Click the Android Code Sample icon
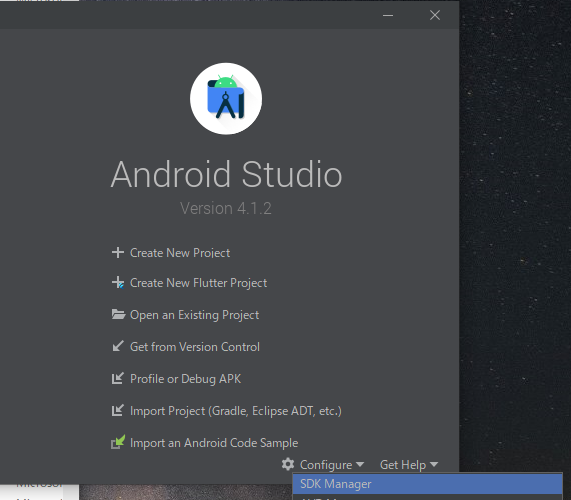The height and width of the screenshot is (500, 571). (x=118, y=442)
